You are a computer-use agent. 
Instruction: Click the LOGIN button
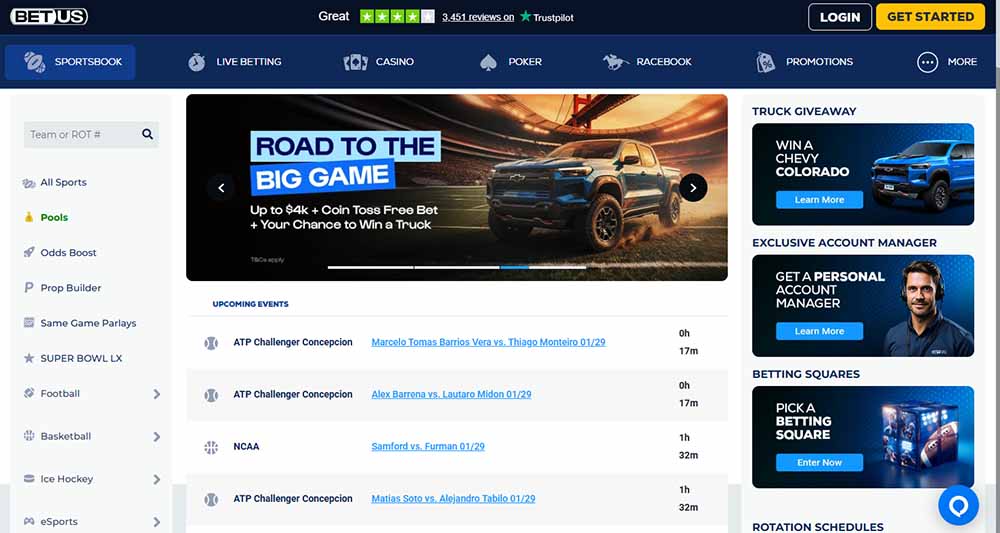840,17
